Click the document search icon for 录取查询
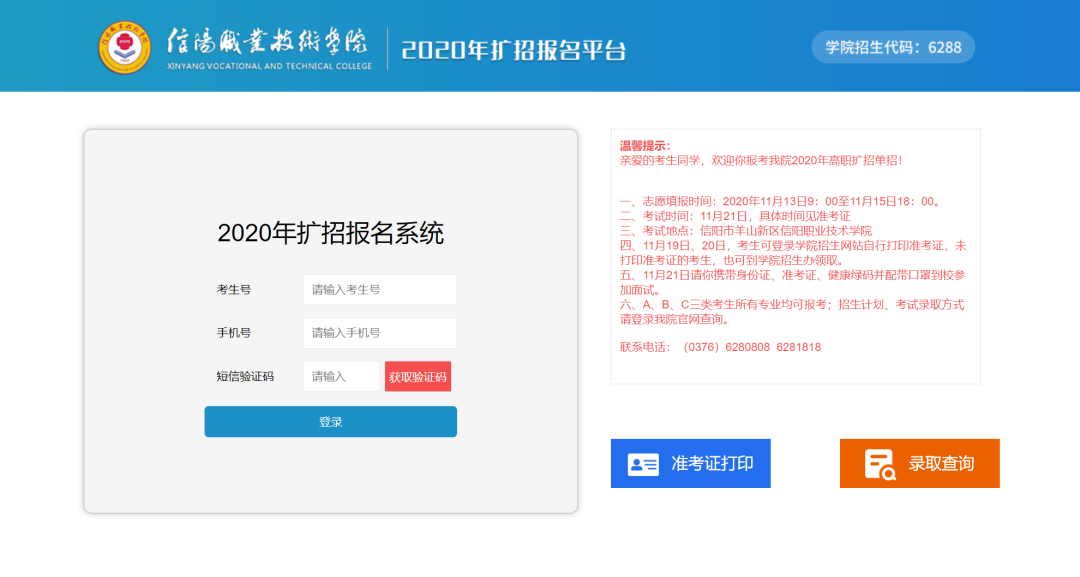 [x=880, y=464]
